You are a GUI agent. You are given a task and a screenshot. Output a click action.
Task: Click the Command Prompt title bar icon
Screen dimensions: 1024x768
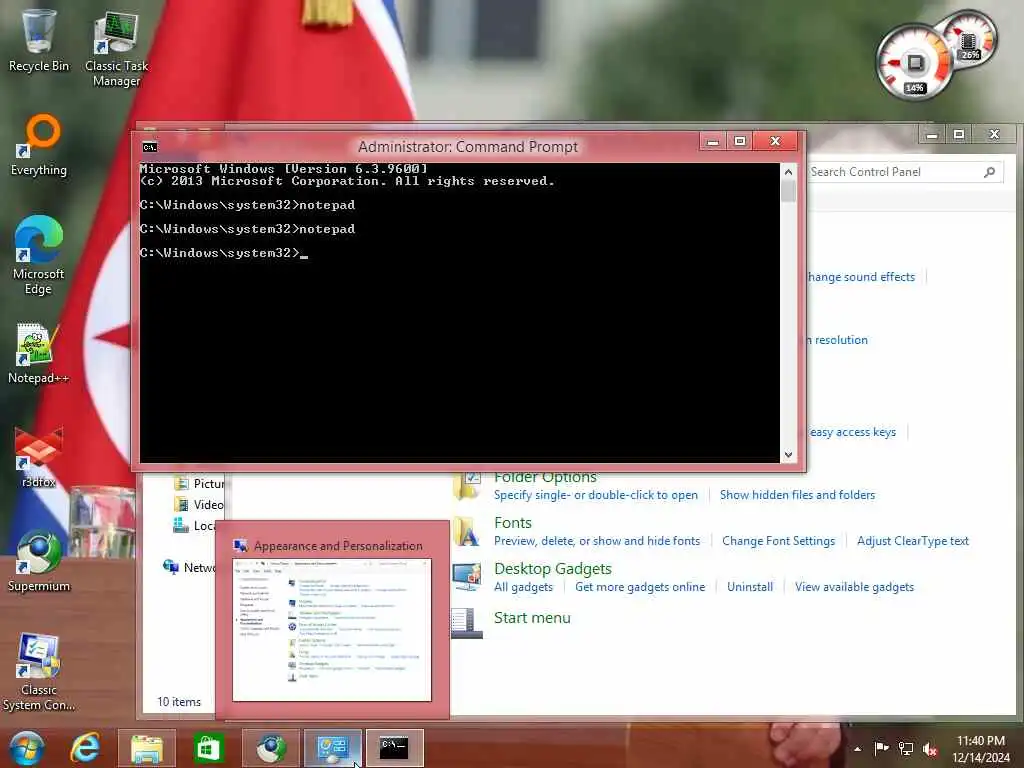click(150, 147)
